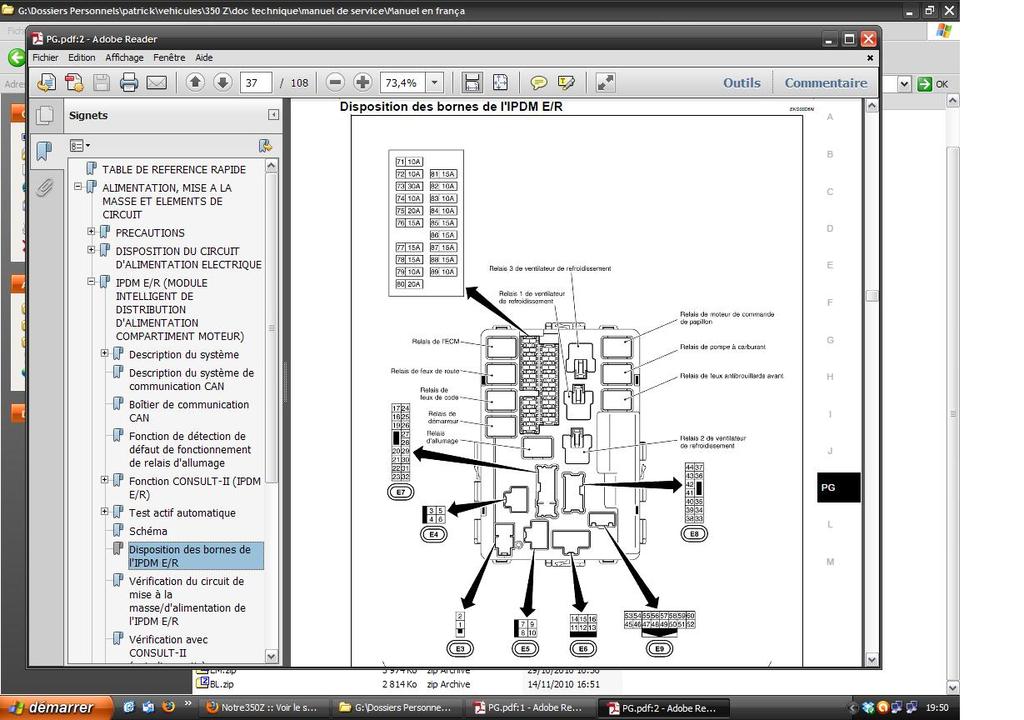This screenshot has width=1024, height=720.
Task: Add a sticky note comment
Action: point(539,83)
